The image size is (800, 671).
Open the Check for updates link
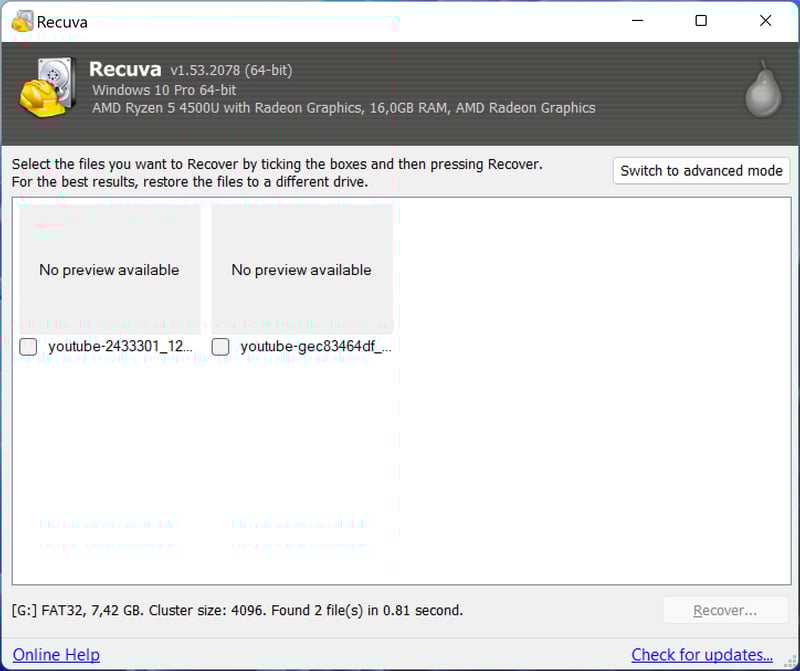(702, 655)
